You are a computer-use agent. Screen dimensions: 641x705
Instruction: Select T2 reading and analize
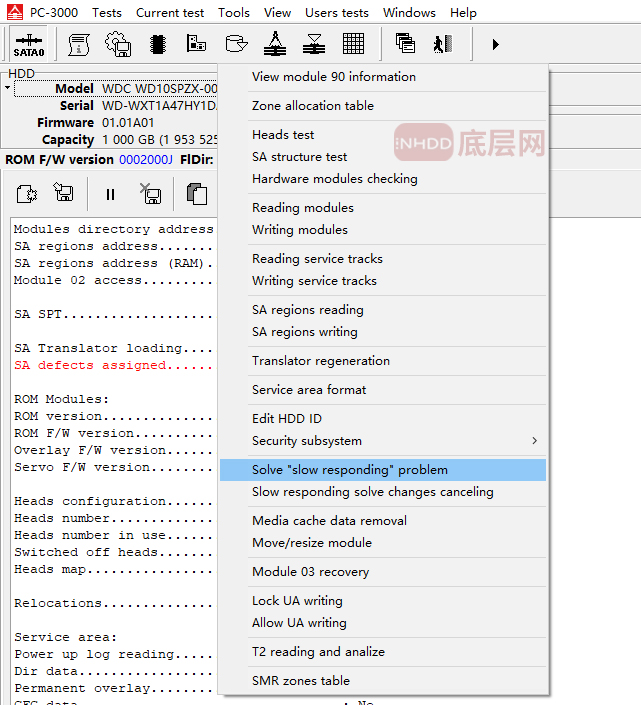383,652
